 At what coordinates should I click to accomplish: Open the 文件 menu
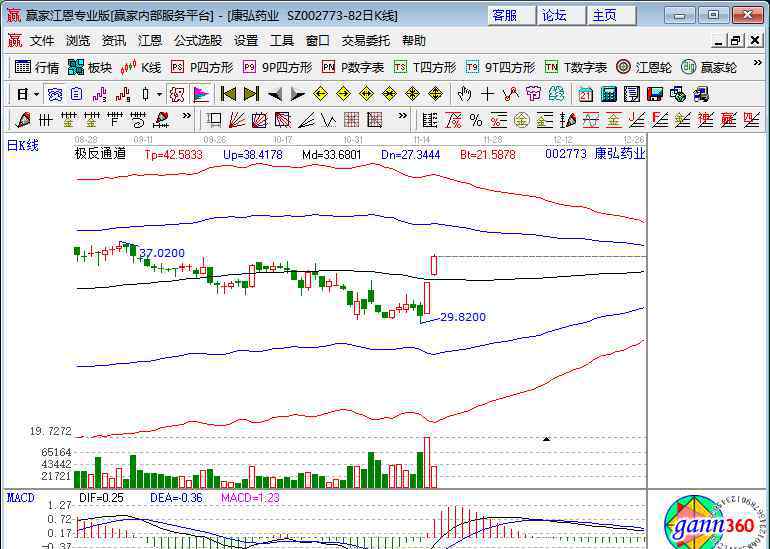42,41
